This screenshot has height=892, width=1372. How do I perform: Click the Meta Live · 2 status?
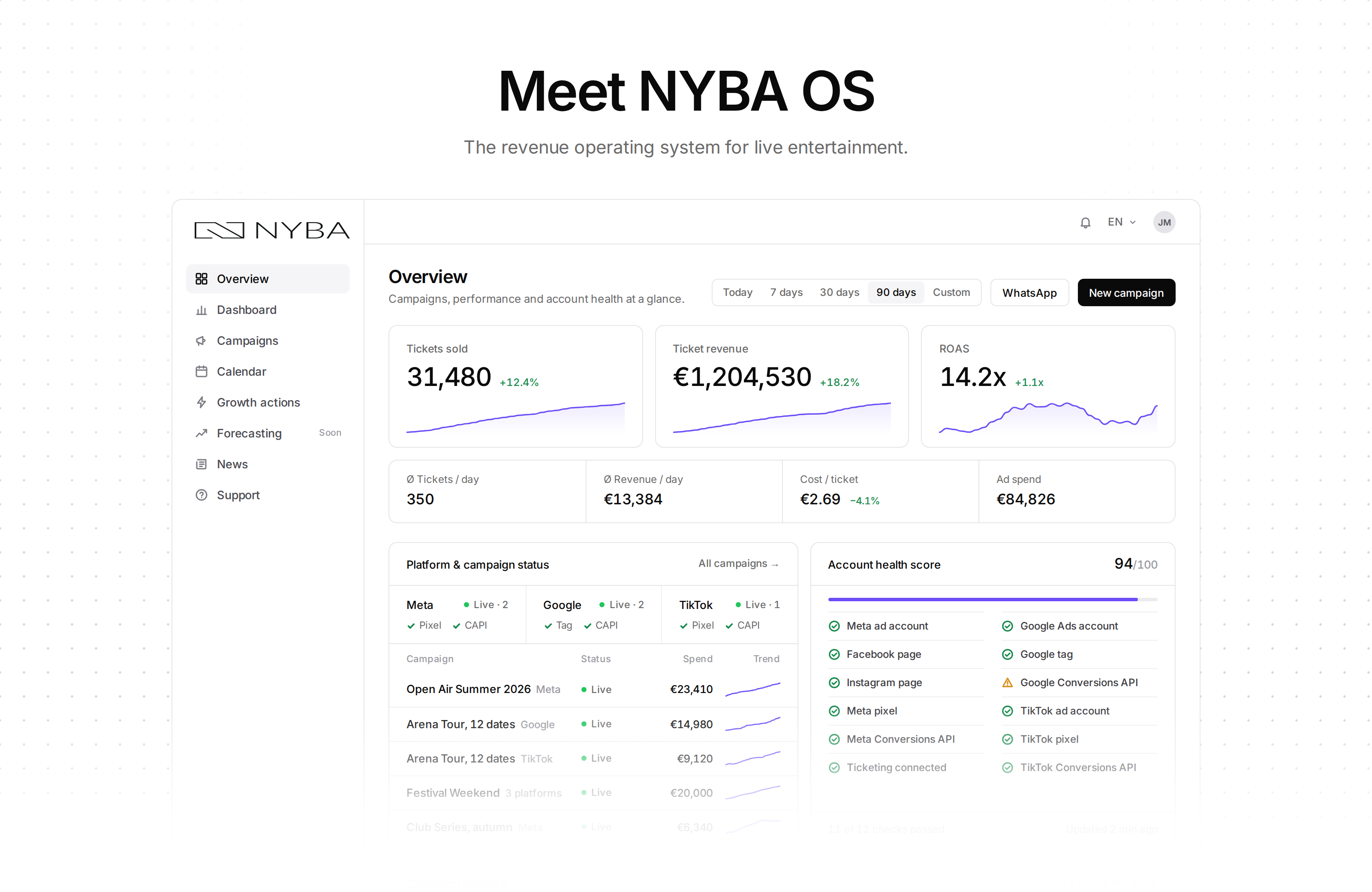[x=485, y=605]
